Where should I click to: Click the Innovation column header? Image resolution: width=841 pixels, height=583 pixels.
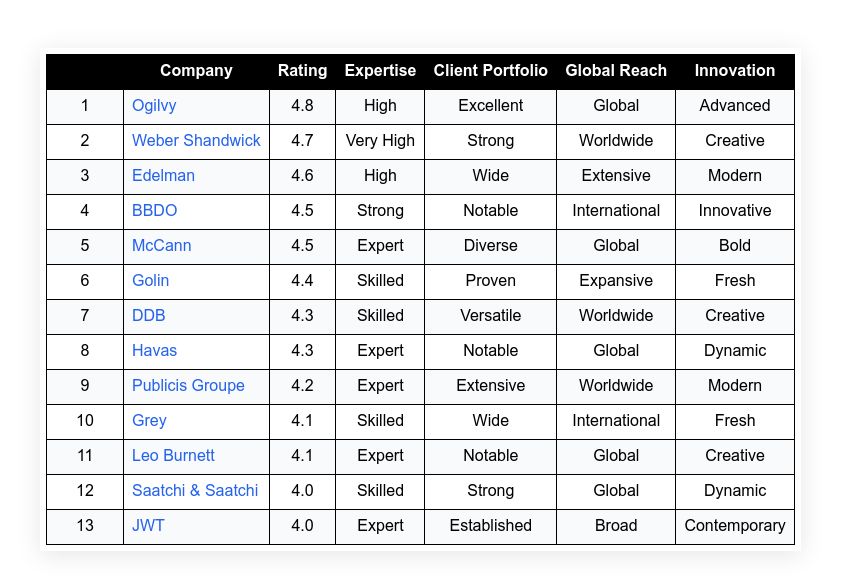coord(735,71)
